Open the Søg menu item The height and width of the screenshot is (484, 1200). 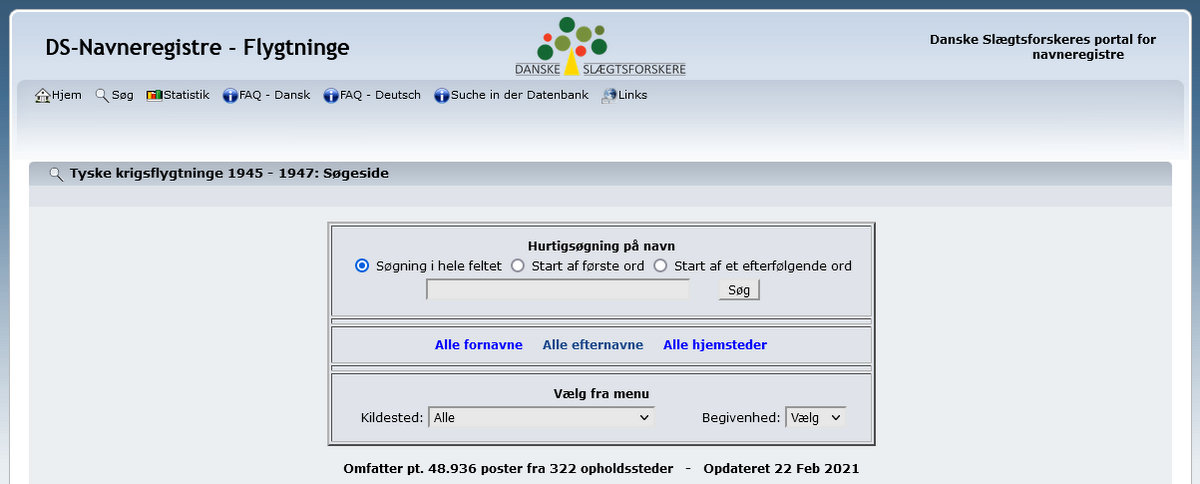(x=122, y=95)
